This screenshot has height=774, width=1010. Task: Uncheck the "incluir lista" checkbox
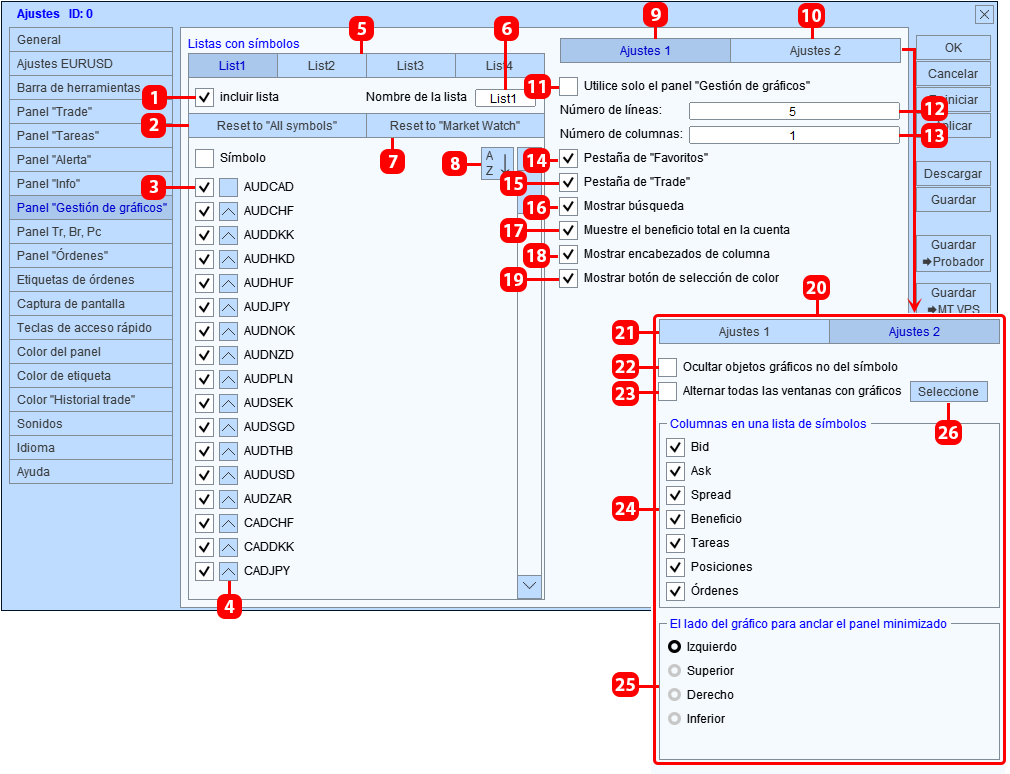pyautogui.click(x=204, y=97)
